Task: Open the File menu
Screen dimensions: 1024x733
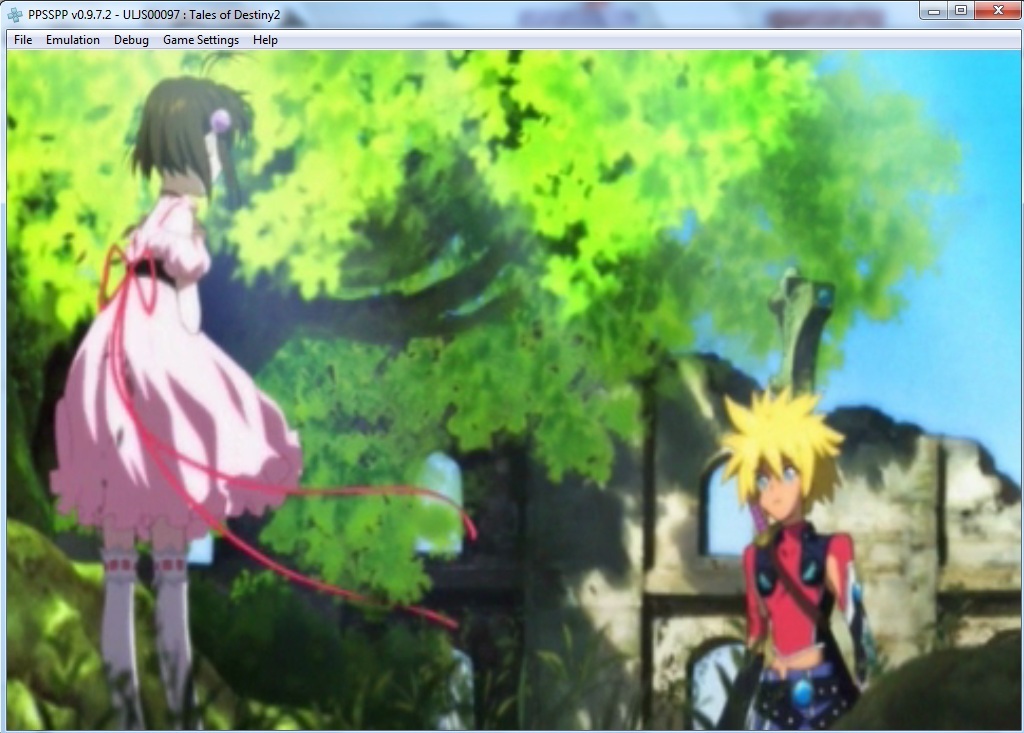Action: point(23,40)
